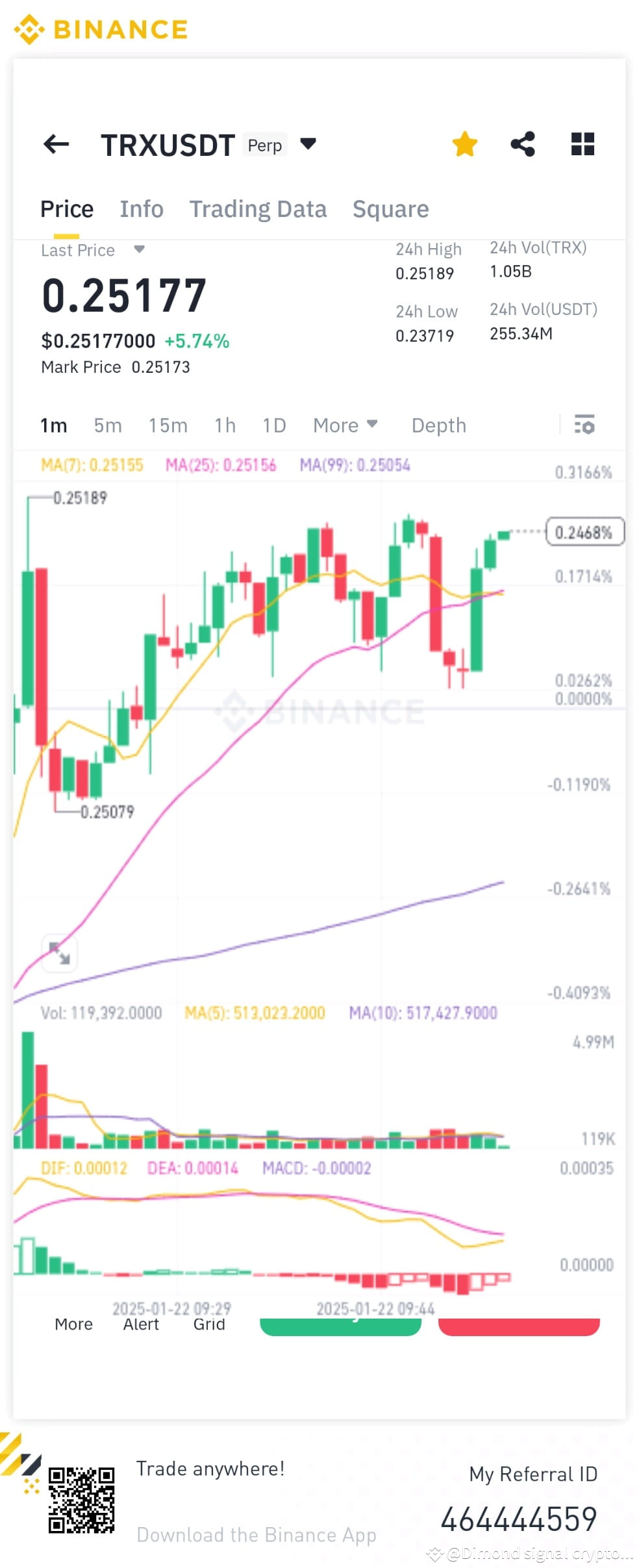Tap the share icon
This screenshot has height=1568, width=639.
(523, 144)
